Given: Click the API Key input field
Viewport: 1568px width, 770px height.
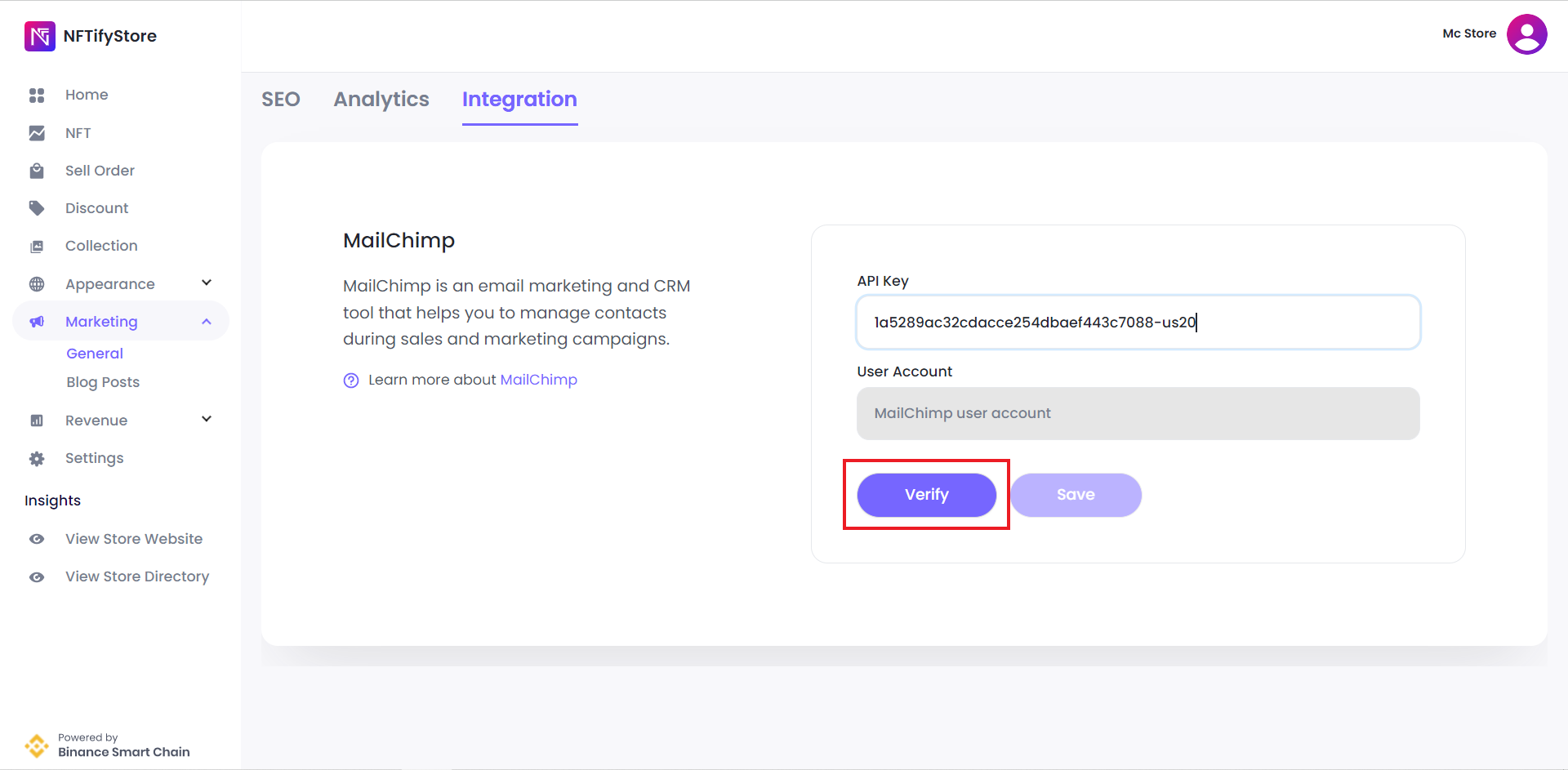Looking at the screenshot, I should 1138,323.
